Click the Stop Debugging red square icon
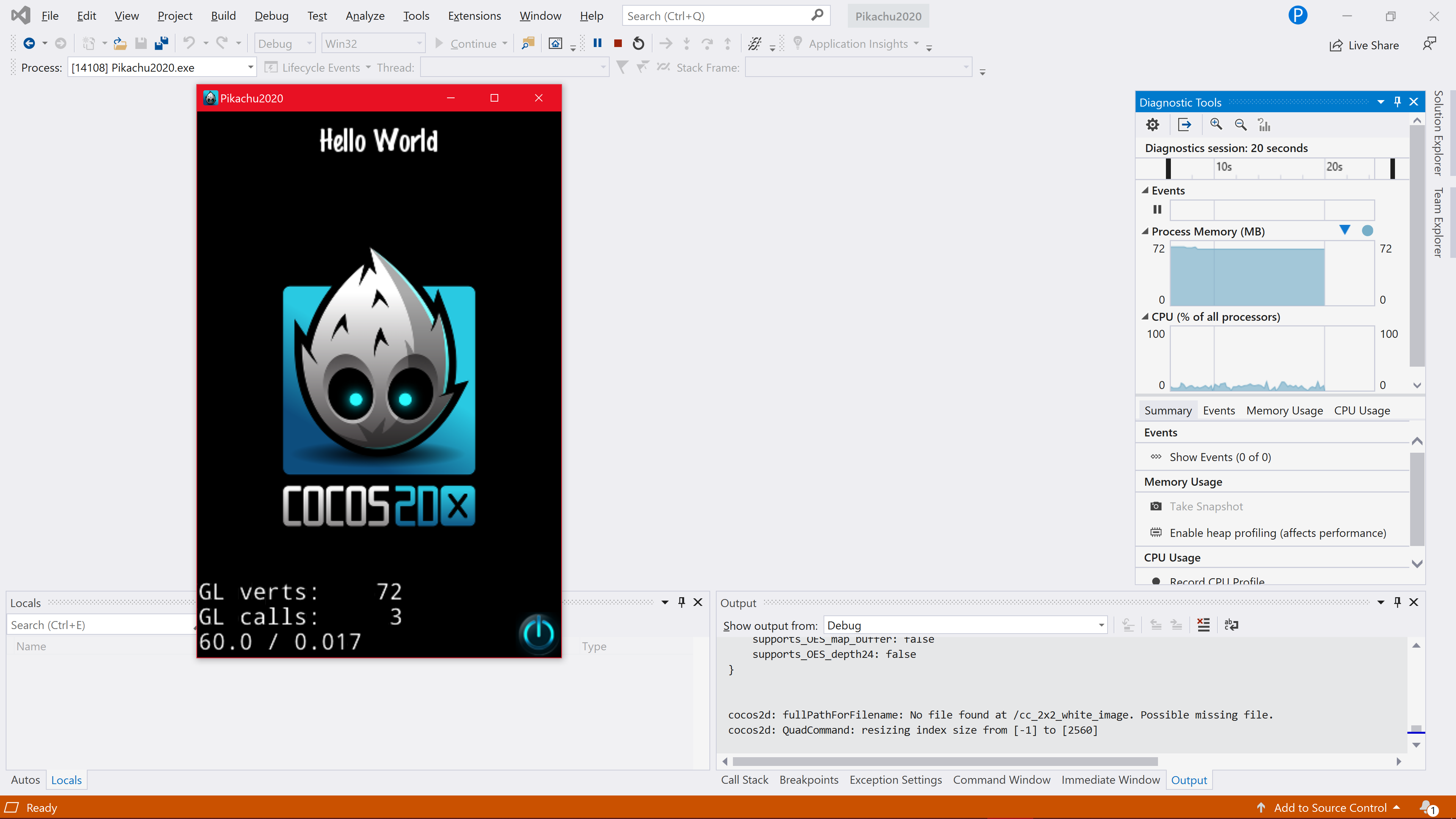The height and width of the screenshot is (819, 1456). [618, 44]
